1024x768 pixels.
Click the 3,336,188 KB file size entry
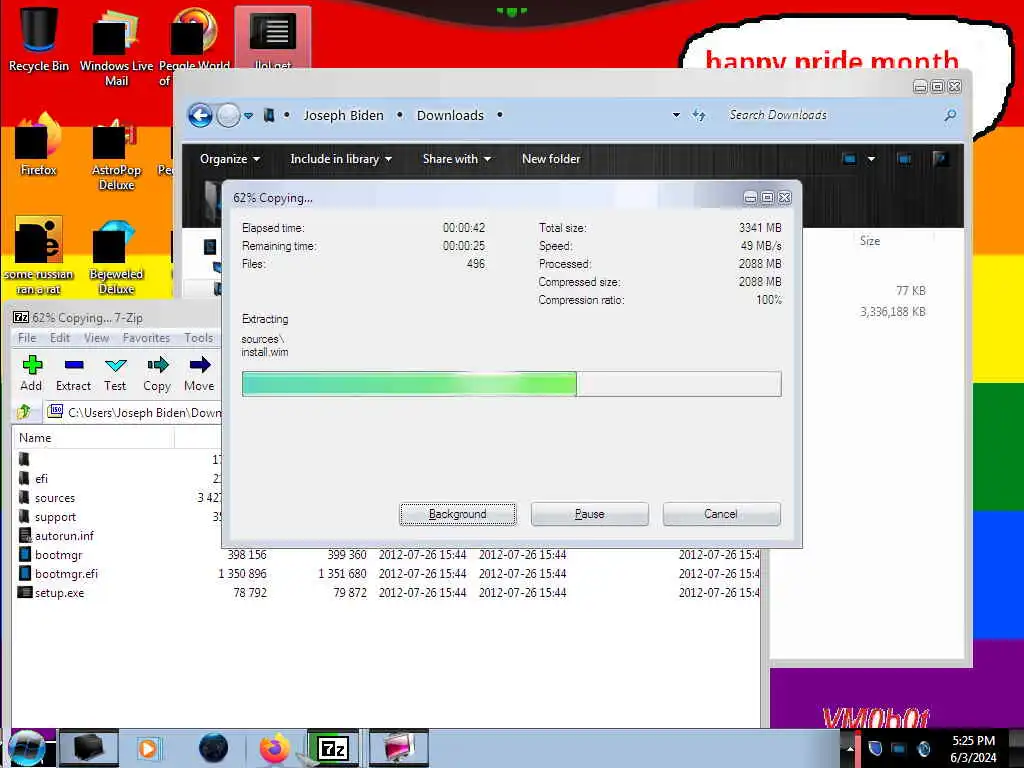tap(893, 312)
